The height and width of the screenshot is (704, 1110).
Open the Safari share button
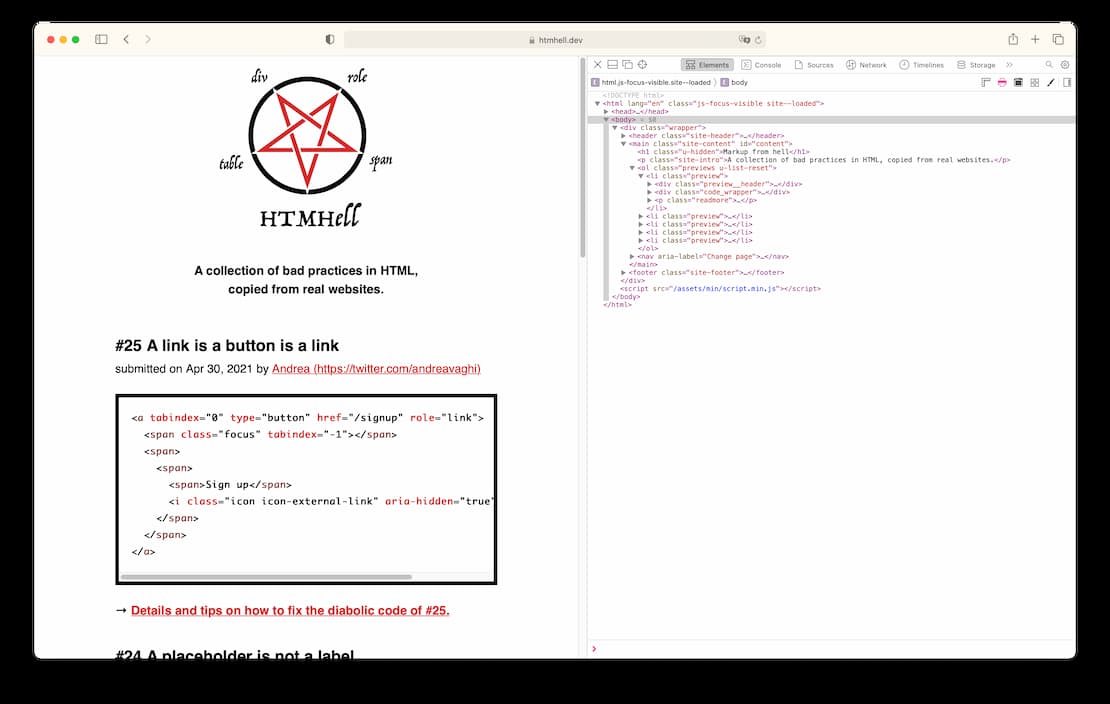(x=1013, y=39)
